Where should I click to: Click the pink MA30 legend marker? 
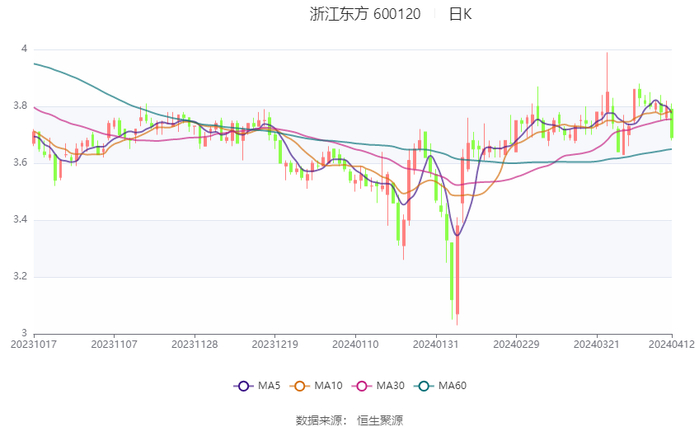point(360,385)
